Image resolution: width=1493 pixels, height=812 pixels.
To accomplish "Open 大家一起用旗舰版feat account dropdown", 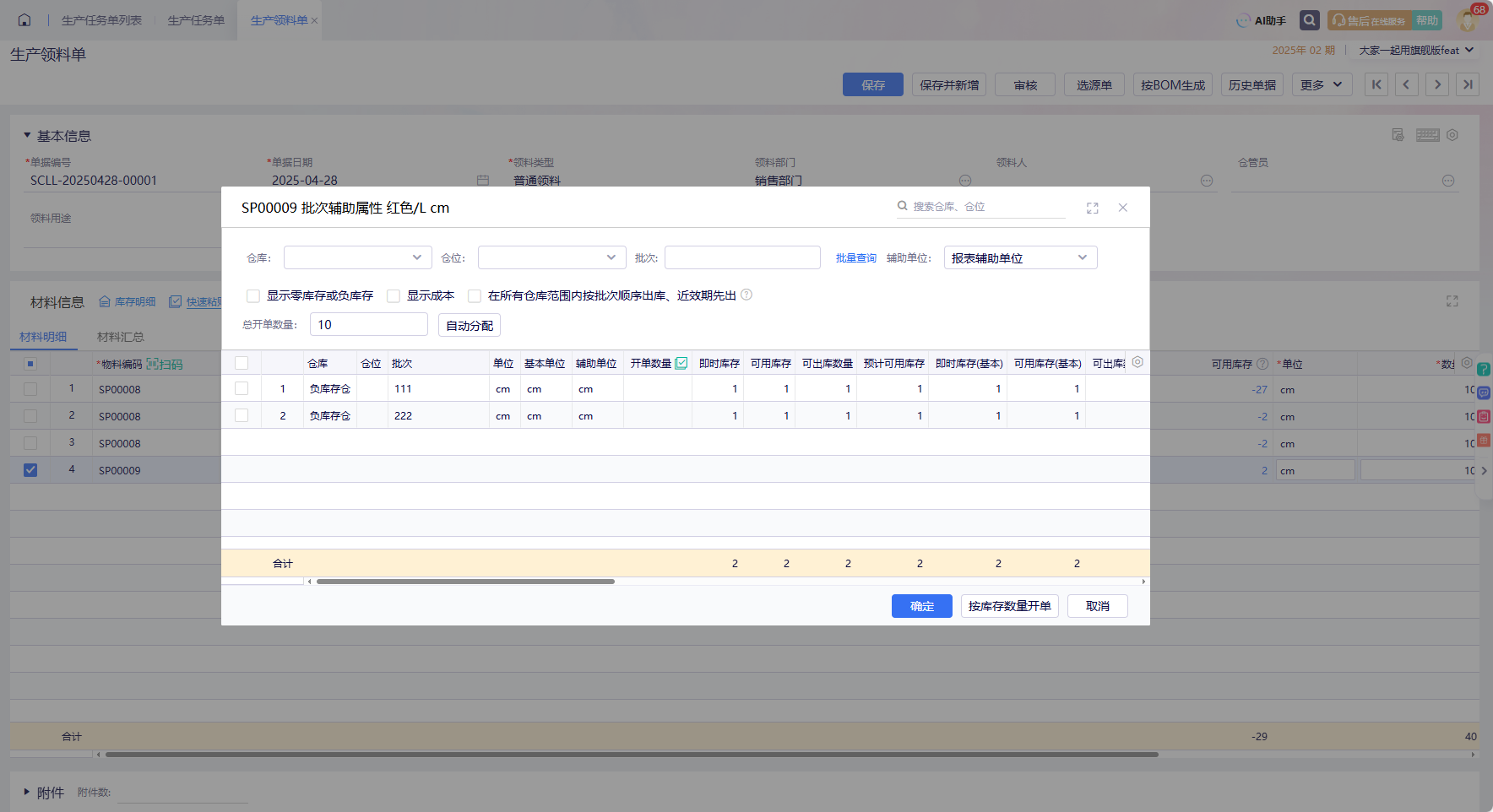I will [x=1417, y=51].
